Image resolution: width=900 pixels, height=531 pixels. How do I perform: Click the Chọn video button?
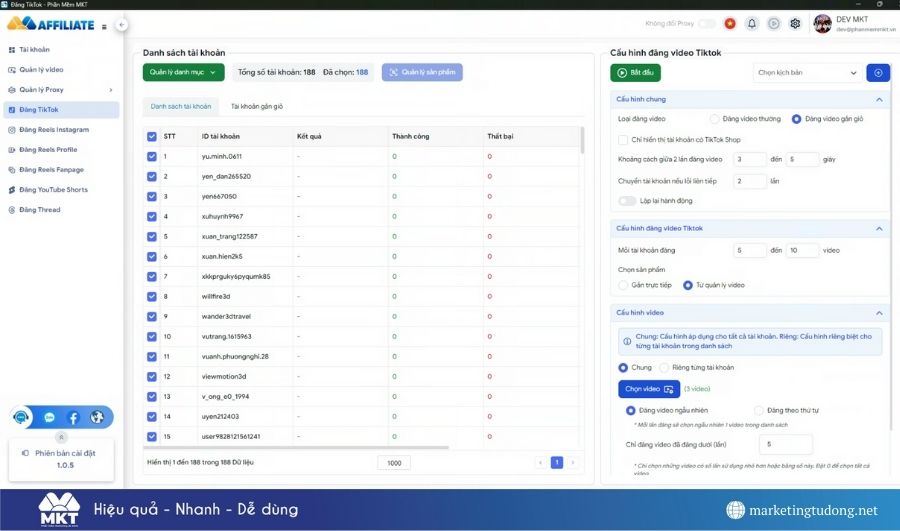[649, 389]
